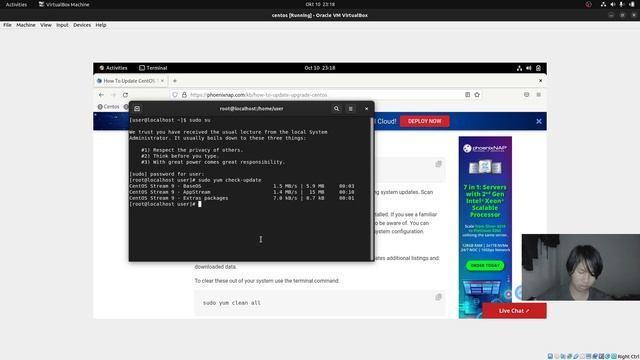Reload the page in Firefox
Screen dimensions: 640x360
click(x=125, y=95)
